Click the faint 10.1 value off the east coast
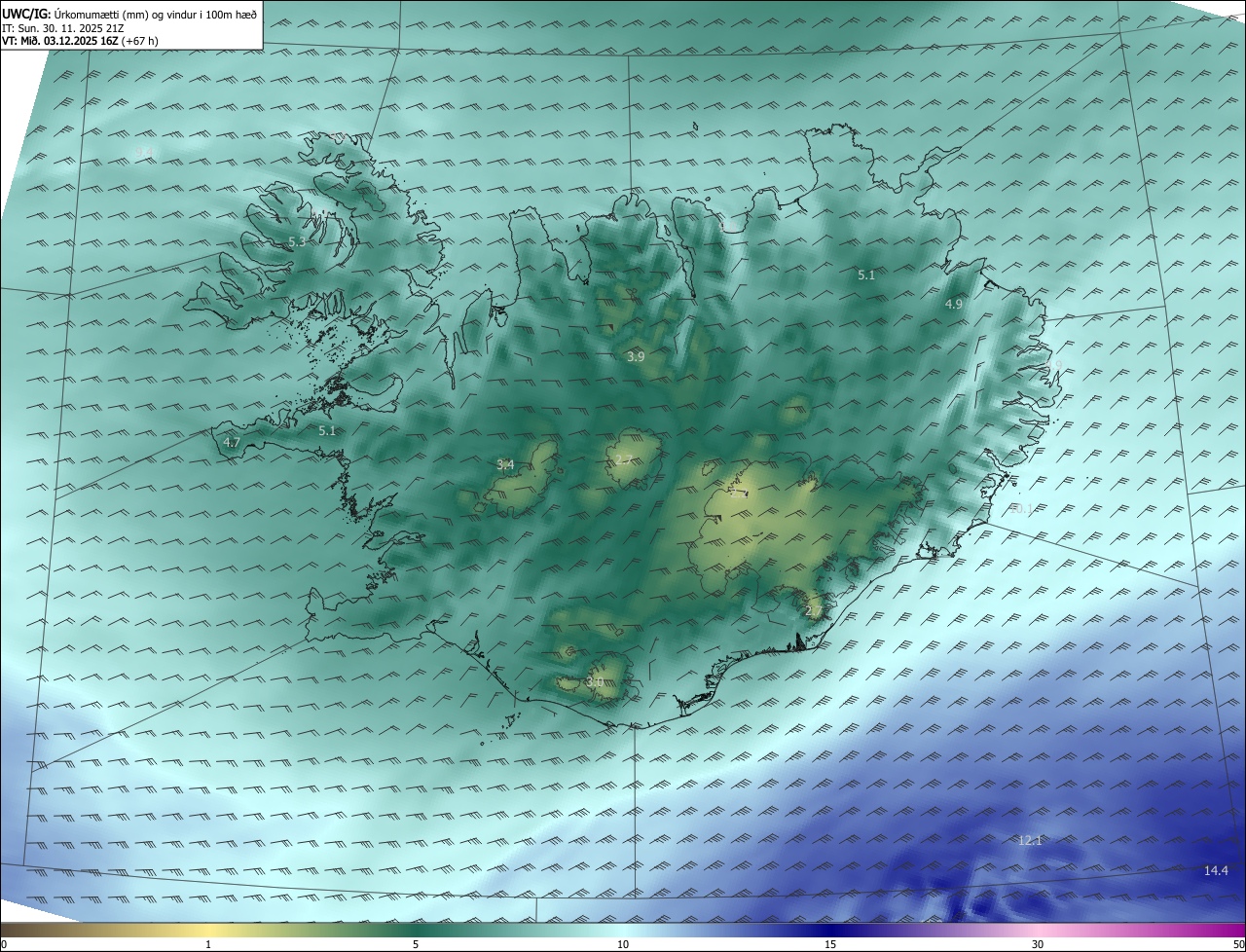Image resolution: width=1246 pixels, height=952 pixels. coord(1020,508)
